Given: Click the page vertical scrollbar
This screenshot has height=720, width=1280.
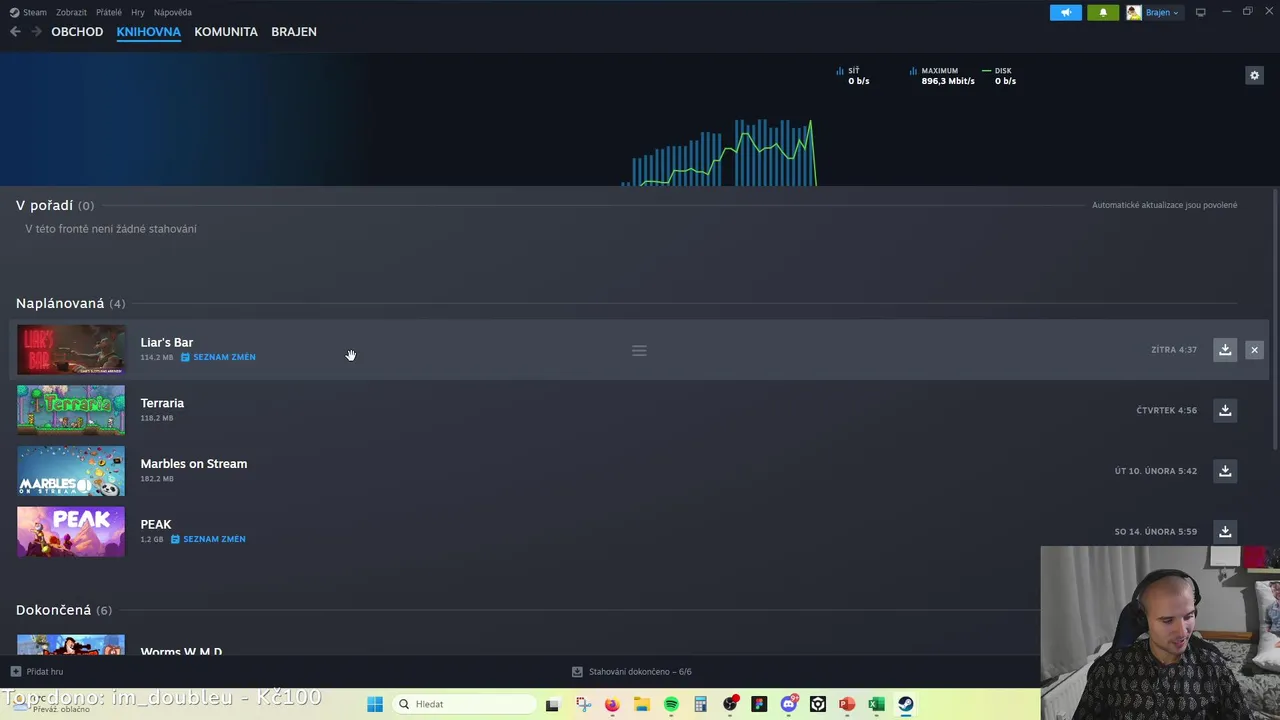Looking at the screenshot, I should pos(1274,320).
